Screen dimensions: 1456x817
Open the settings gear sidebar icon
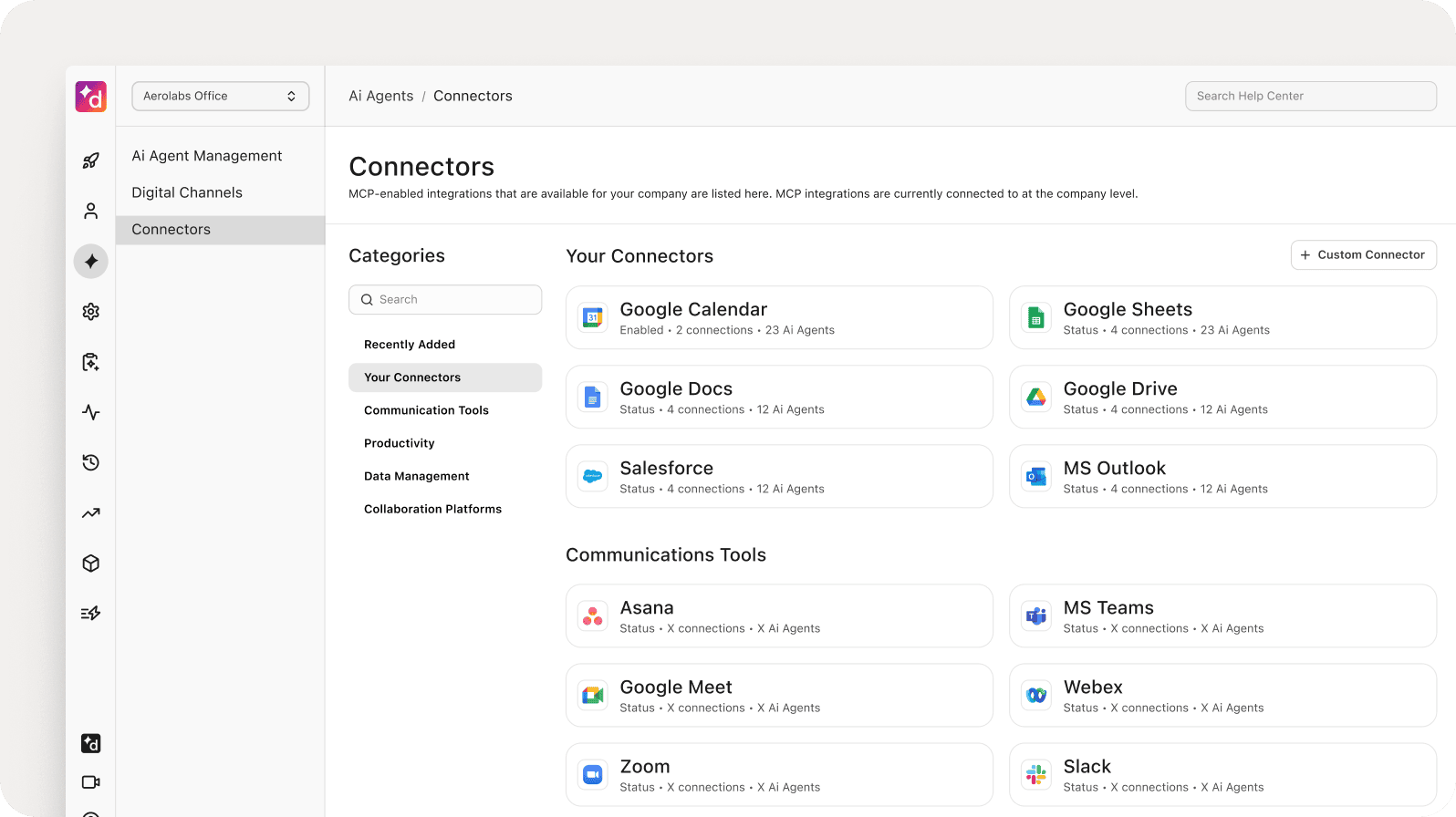click(x=91, y=312)
